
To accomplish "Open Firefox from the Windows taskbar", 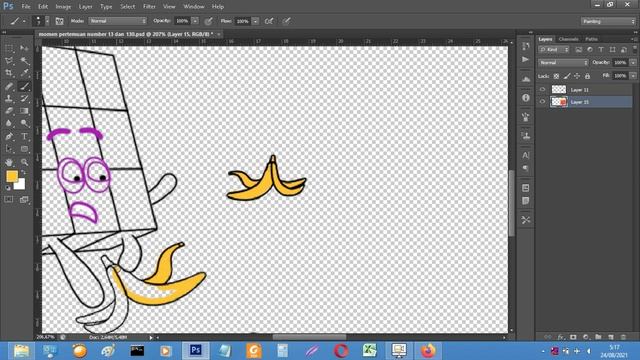I will (x=428, y=351).
